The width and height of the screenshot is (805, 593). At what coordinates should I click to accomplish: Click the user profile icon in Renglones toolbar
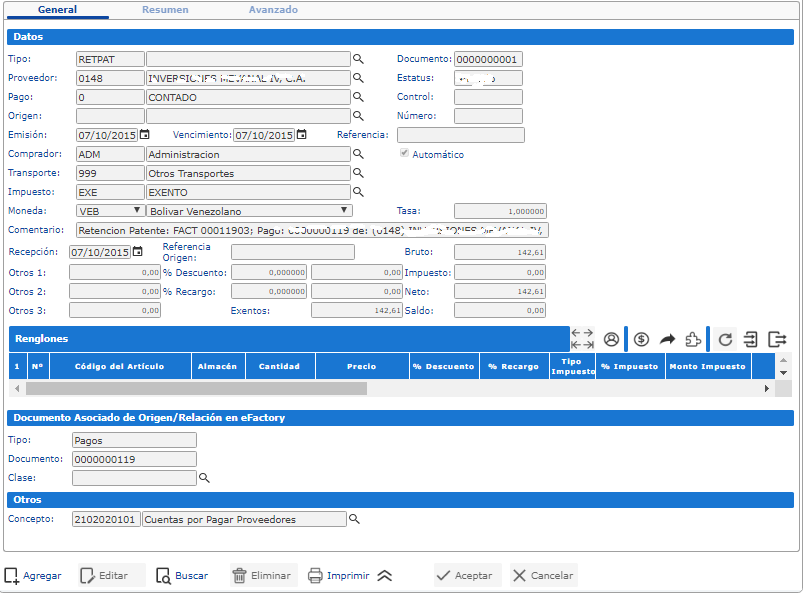coord(611,339)
